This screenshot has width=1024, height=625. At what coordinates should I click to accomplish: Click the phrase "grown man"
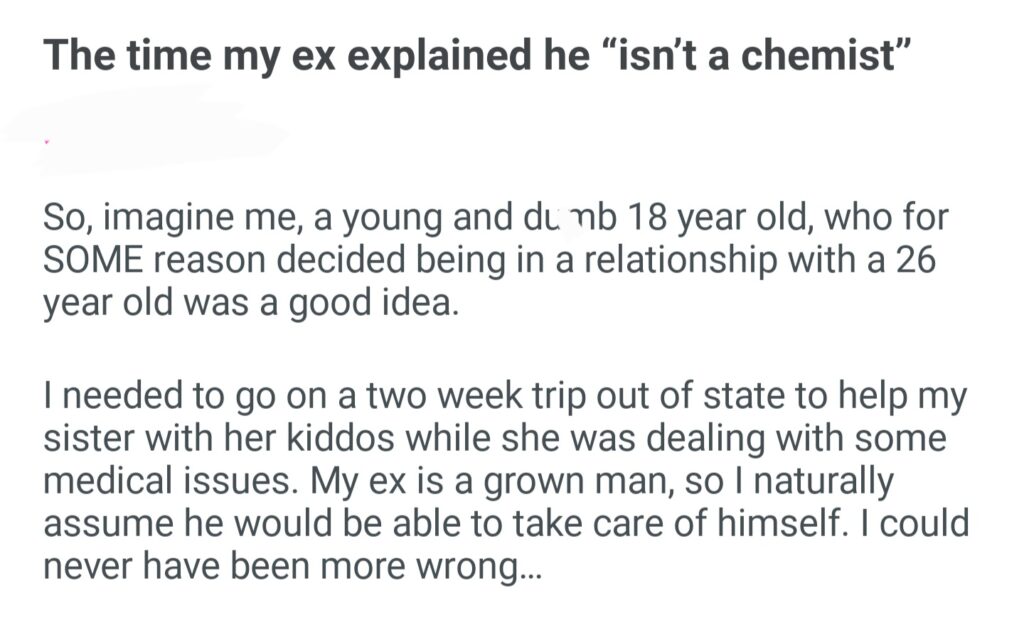[x=558, y=481]
